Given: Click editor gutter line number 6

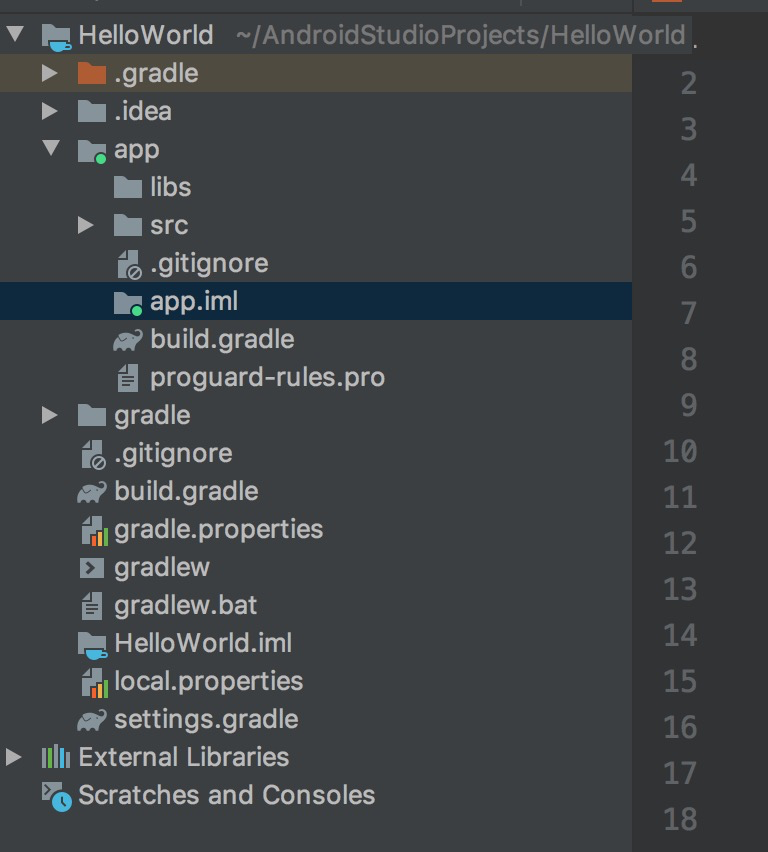Looking at the screenshot, I should (689, 267).
